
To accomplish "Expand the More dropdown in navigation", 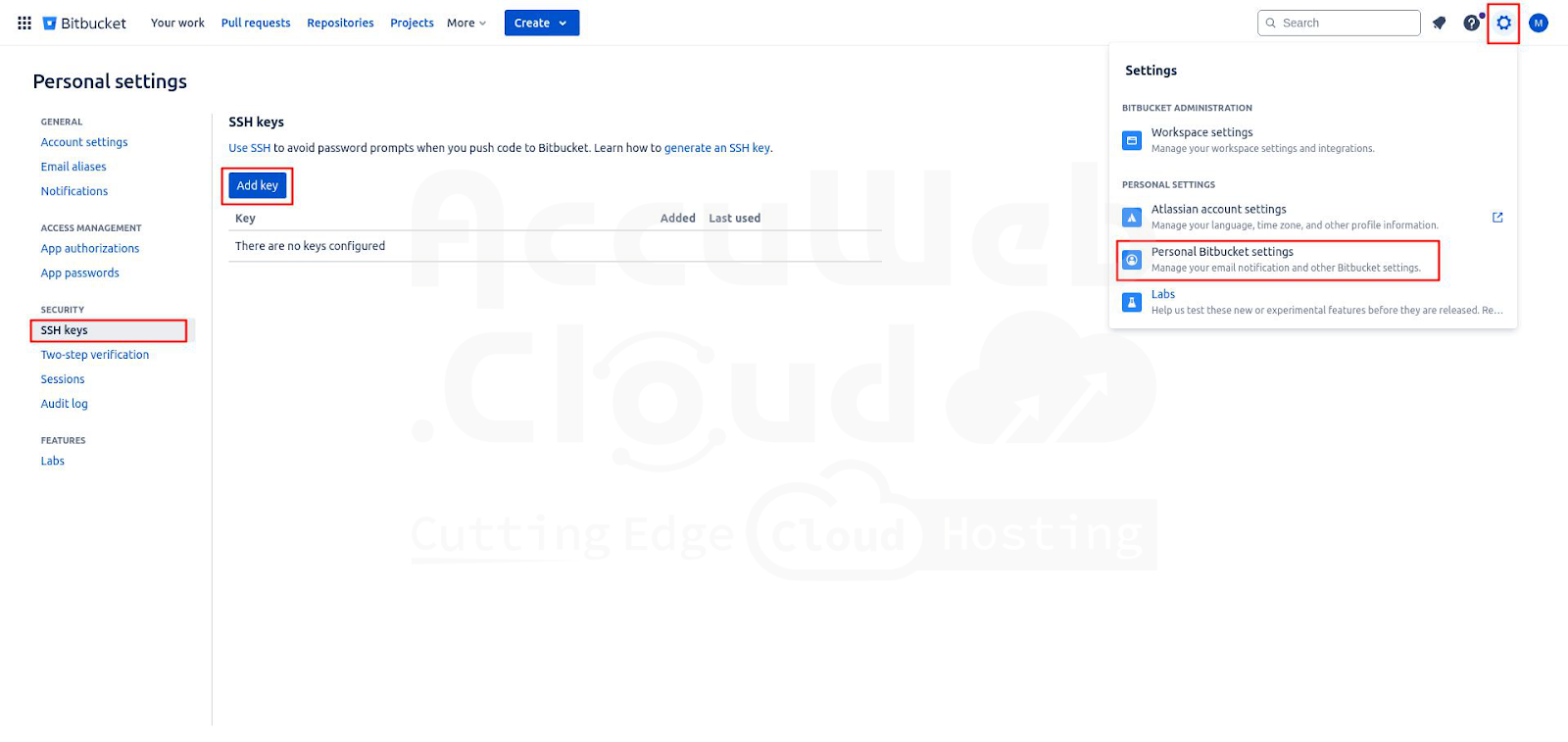I will [x=466, y=23].
